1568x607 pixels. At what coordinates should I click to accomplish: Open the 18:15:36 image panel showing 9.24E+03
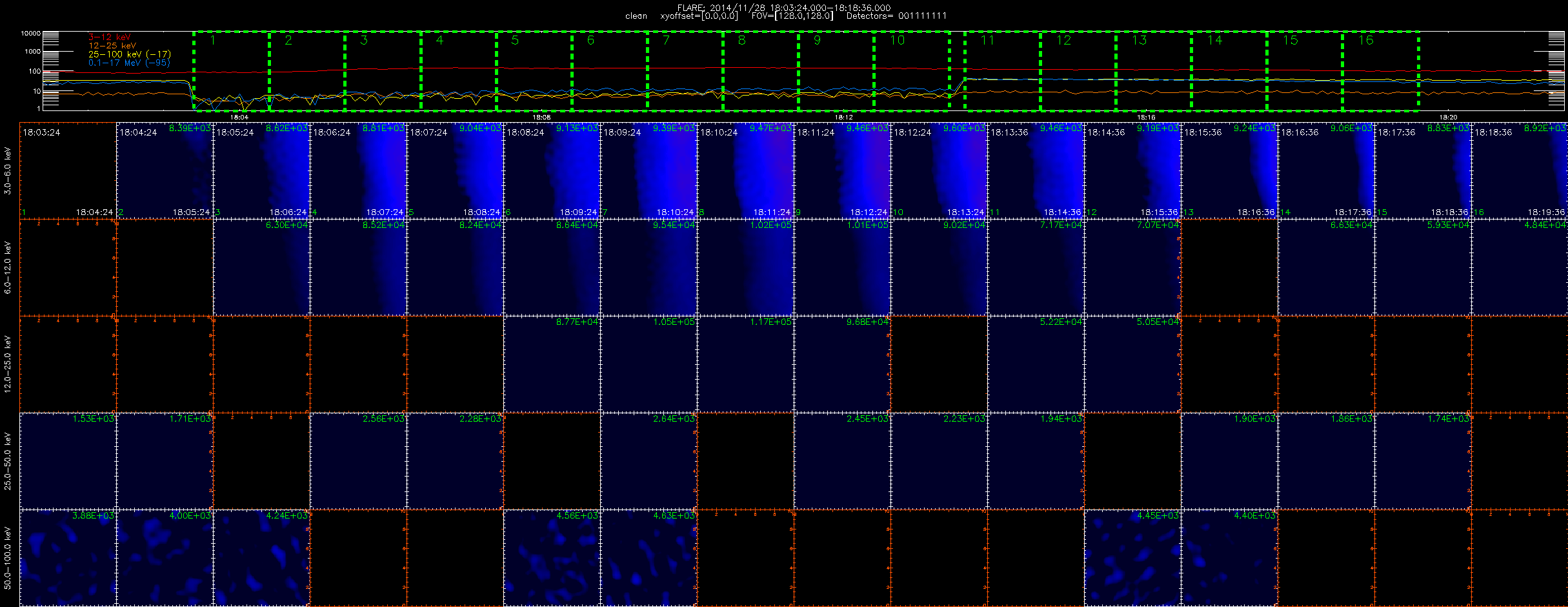[1229, 170]
